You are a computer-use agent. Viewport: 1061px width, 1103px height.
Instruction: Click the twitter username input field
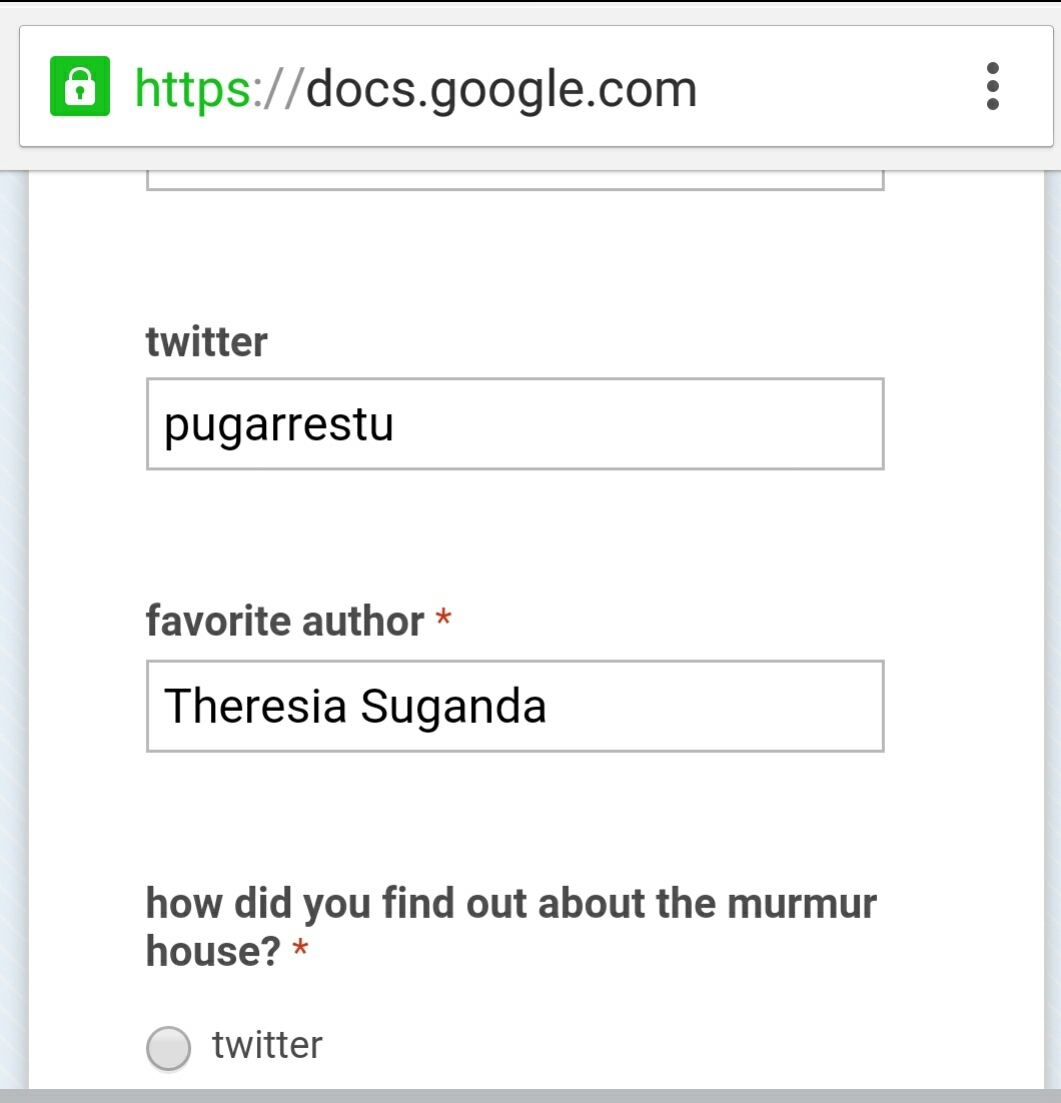point(515,424)
